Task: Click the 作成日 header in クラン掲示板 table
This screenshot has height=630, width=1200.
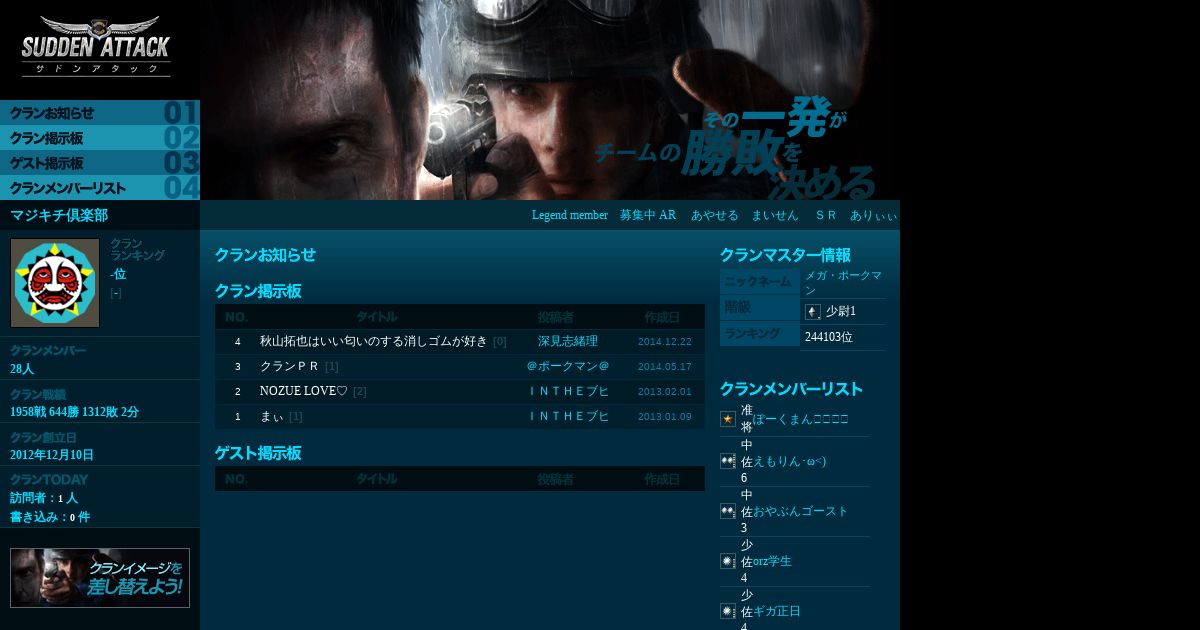Action: click(662, 317)
